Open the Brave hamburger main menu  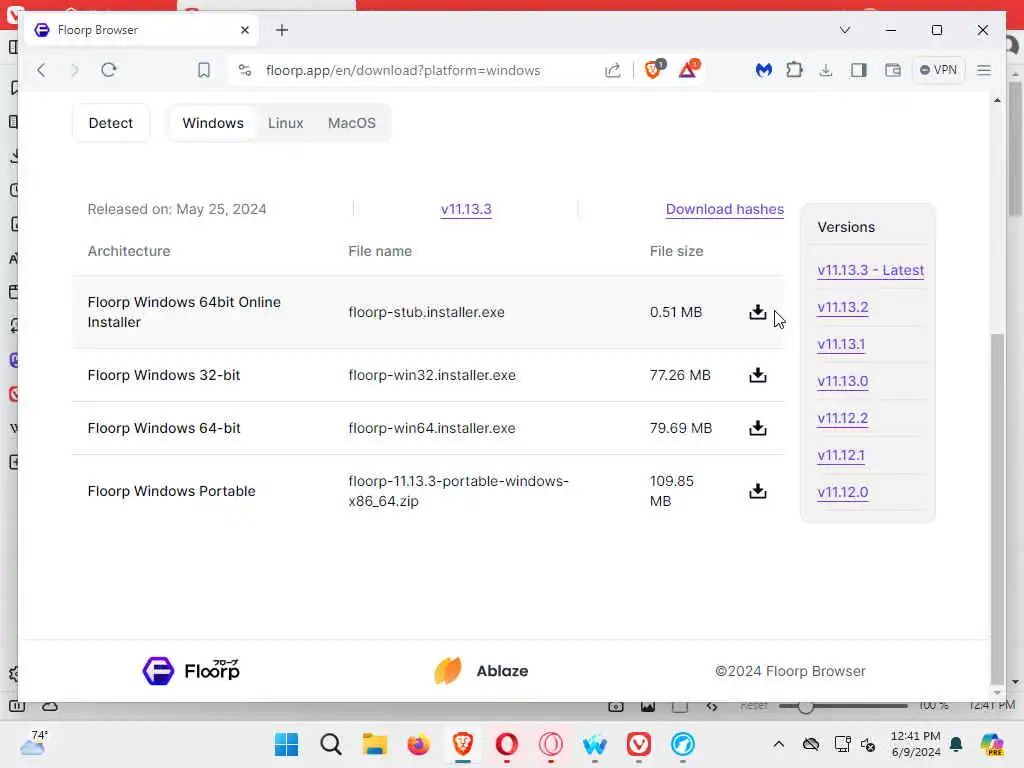[x=984, y=70]
